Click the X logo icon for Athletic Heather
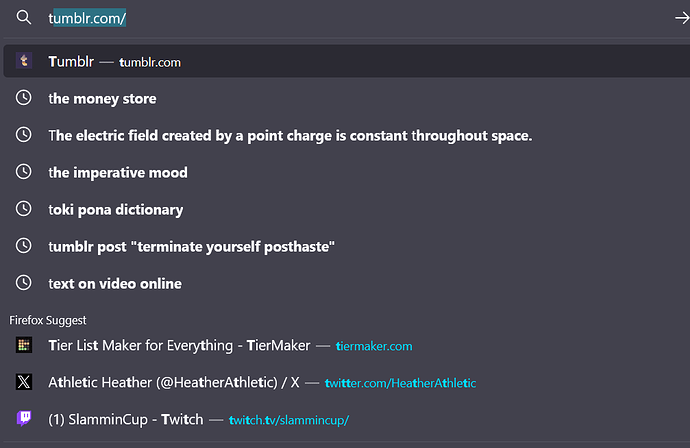This screenshot has width=690, height=448. (x=24, y=382)
